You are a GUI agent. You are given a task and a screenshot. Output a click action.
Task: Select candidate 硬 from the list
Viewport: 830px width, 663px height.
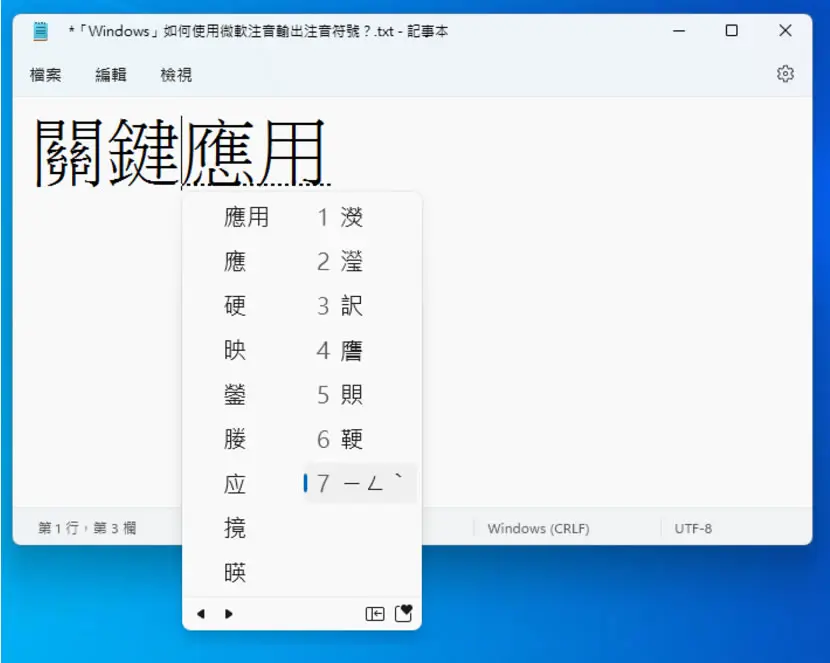[234, 306]
